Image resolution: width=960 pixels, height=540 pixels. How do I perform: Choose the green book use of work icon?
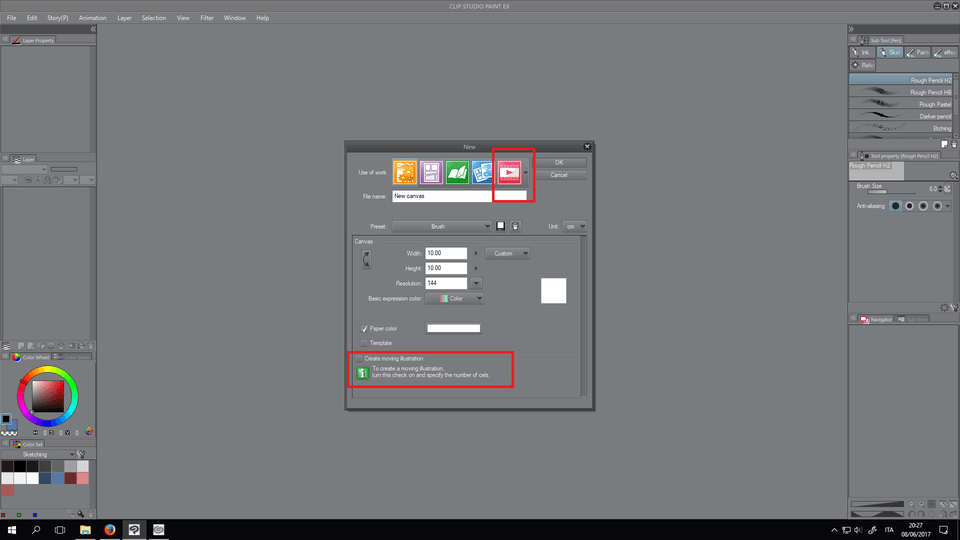pos(457,172)
